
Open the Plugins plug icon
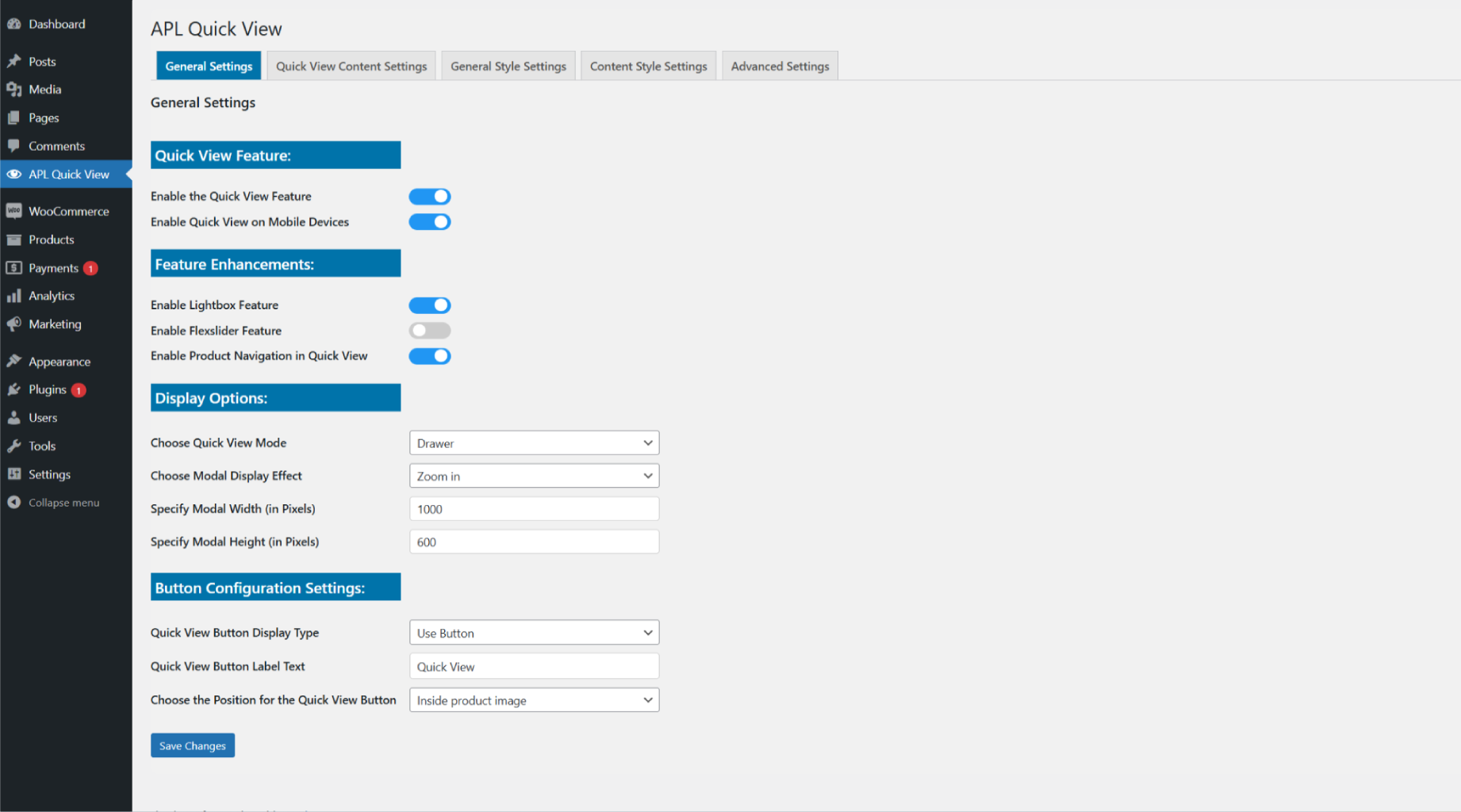click(13, 389)
